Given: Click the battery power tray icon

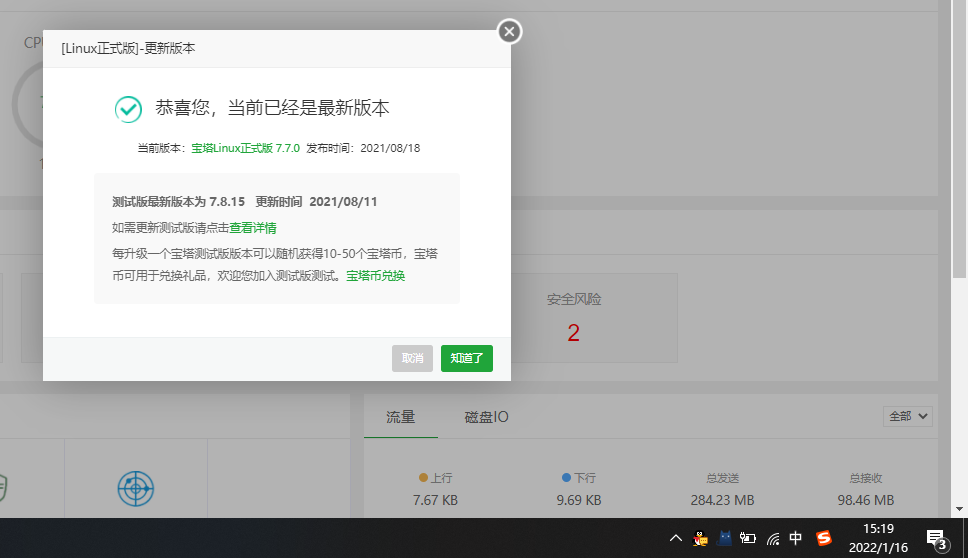Looking at the screenshot, I should pyautogui.click(x=748, y=538).
